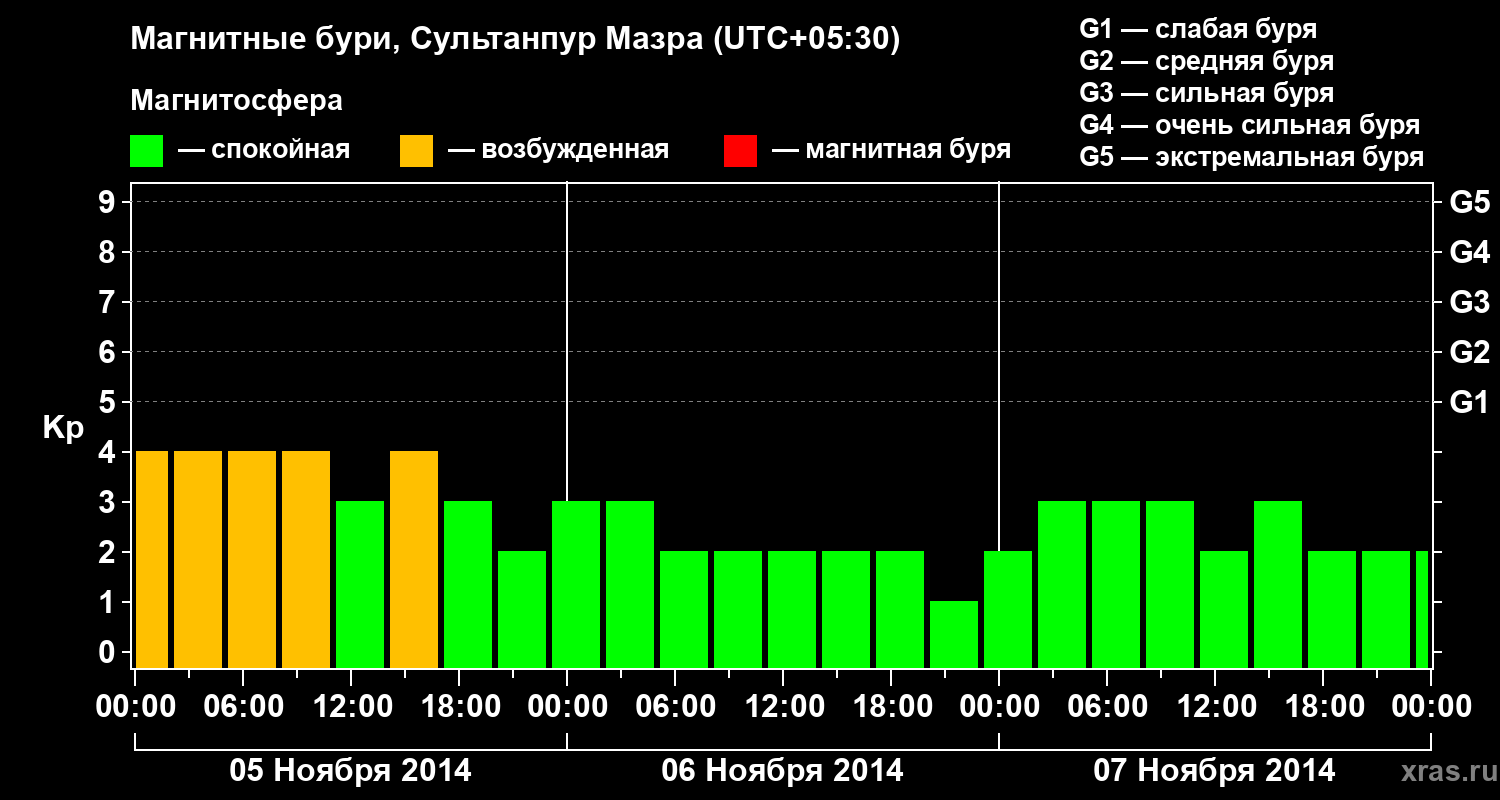Click the '— возбужденная' legend label
Screen dimensions: 1500x800
(x=558, y=151)
